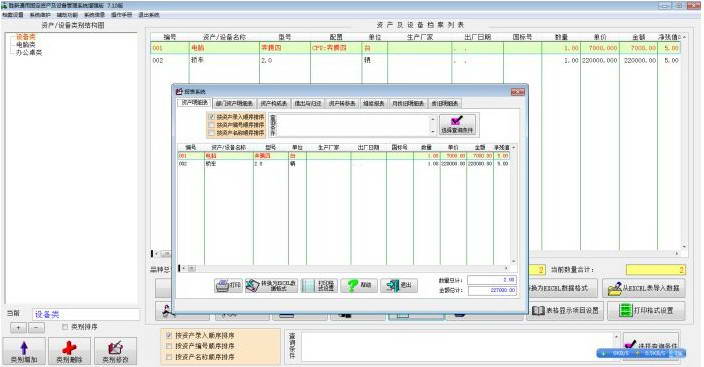Switch to the 月折旧明细表 tab

tap(408, 103)
